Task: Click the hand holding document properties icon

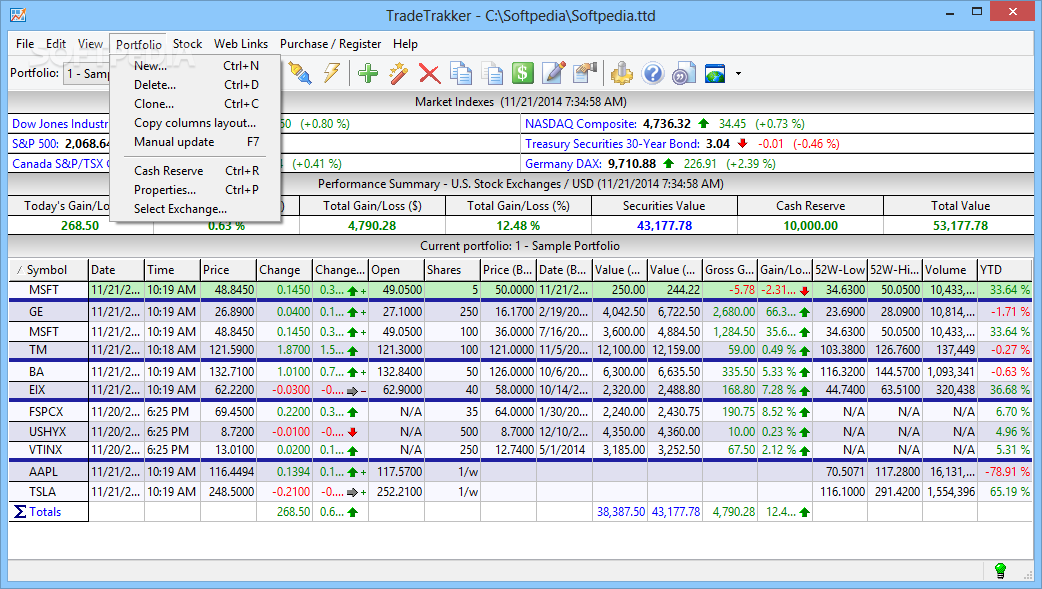Action: click(585, 73)
